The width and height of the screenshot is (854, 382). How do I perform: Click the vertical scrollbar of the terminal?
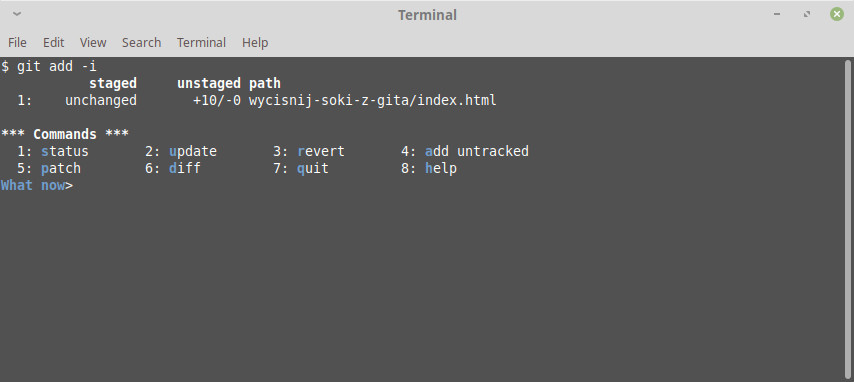(850, 219)
